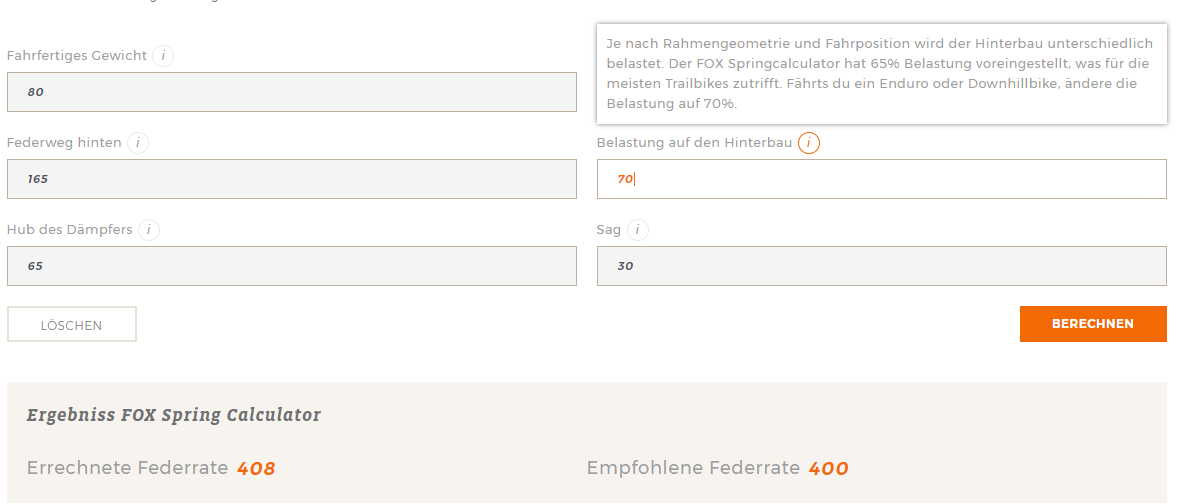Click the Belastung auf den Hinterbau field

click(881, 179)
